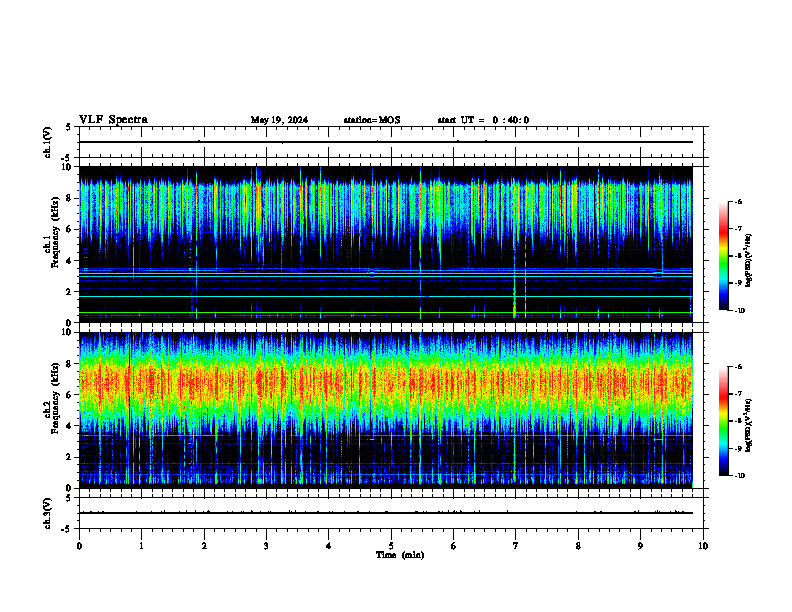Click the time axis tick label "9"
This screenshot has height=612, width=792.
click(x=640, y=546)
